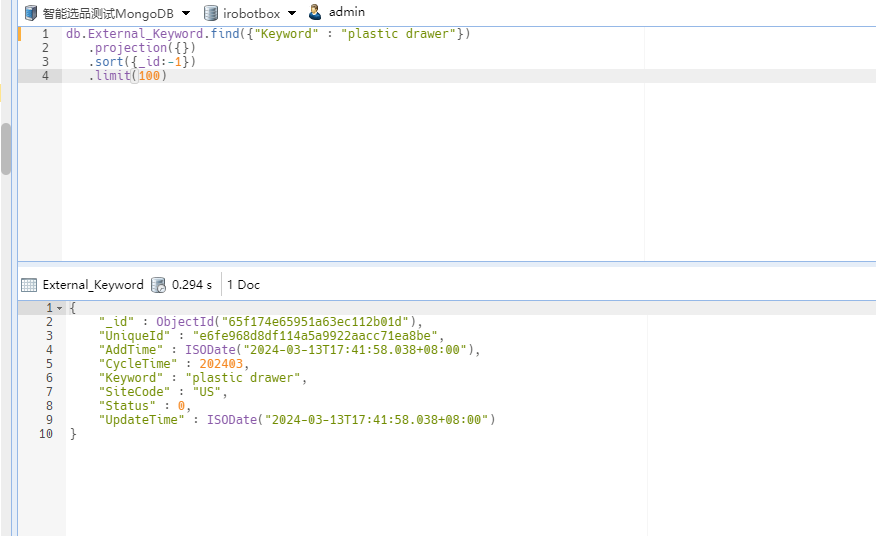
Task: Click the SiteCode "US" result line
Action: (163, 392)
